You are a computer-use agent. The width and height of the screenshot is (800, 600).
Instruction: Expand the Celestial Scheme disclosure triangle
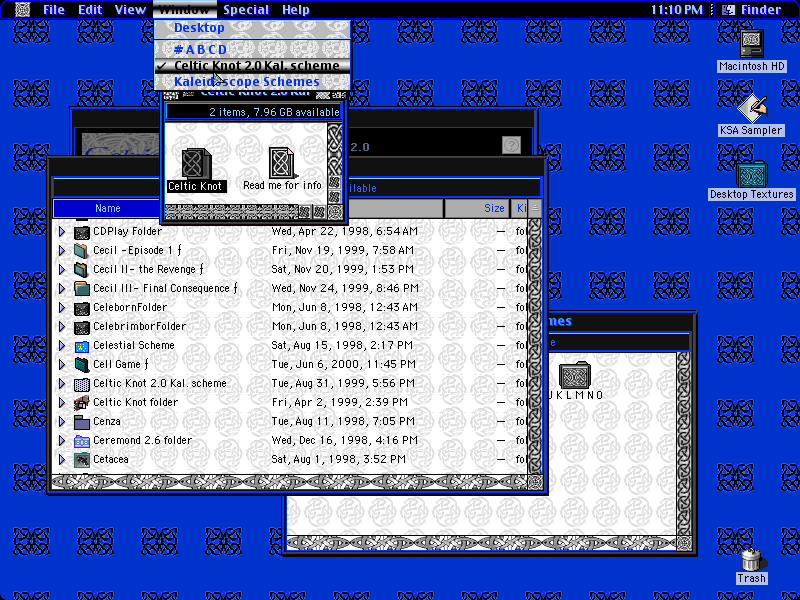click(62, 346)
